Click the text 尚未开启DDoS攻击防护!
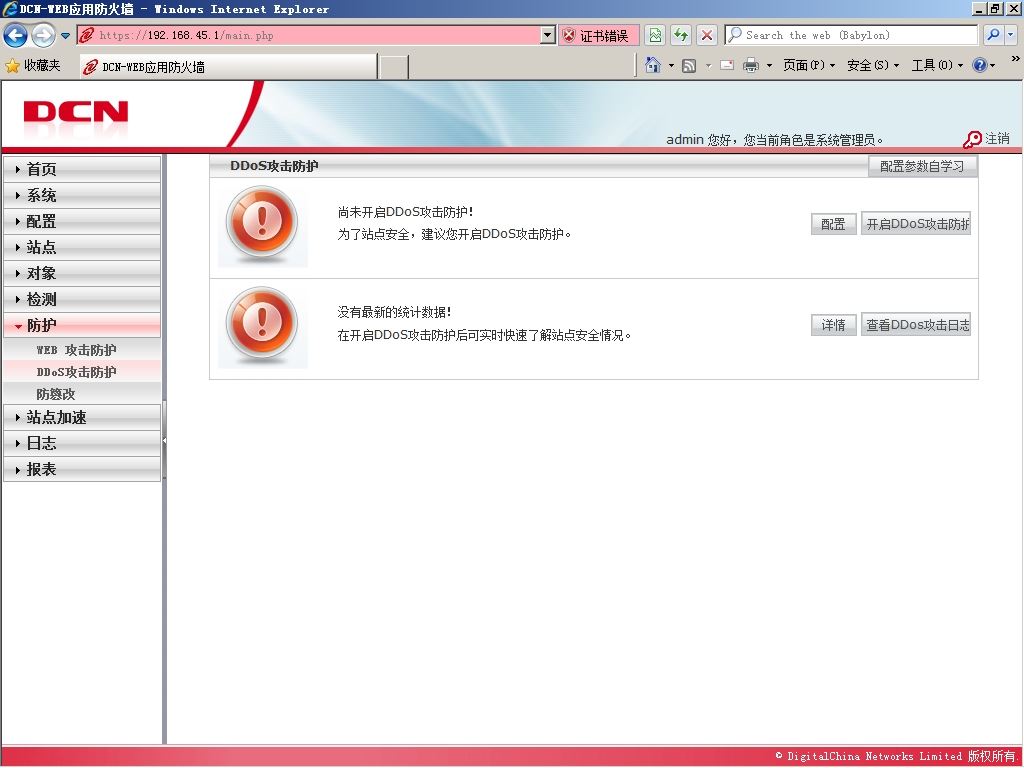The width and height of the screenshot is (1024, 768). pyautogui.click(x=406, y=212)
